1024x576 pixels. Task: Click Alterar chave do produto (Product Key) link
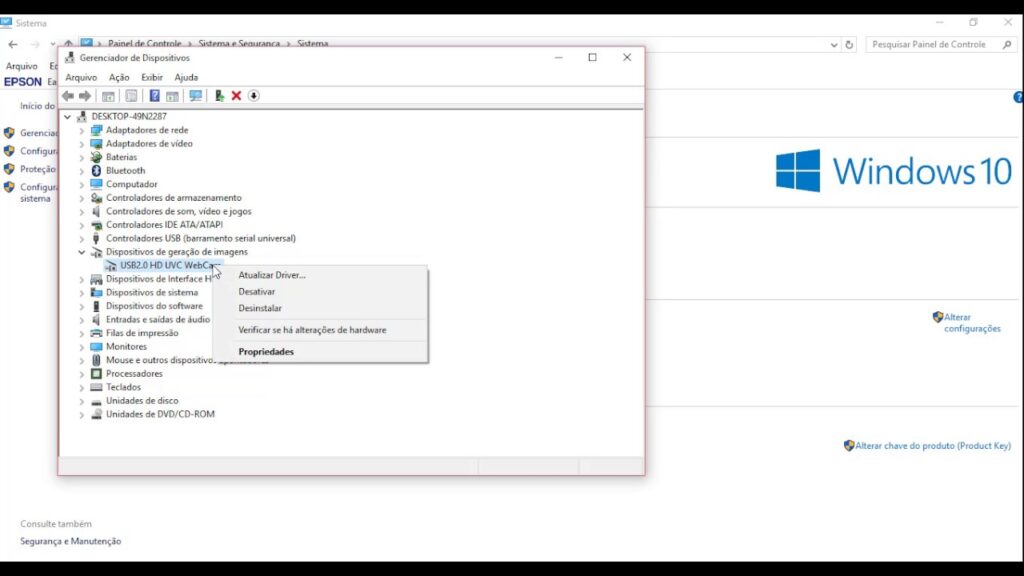pos(933,445)
